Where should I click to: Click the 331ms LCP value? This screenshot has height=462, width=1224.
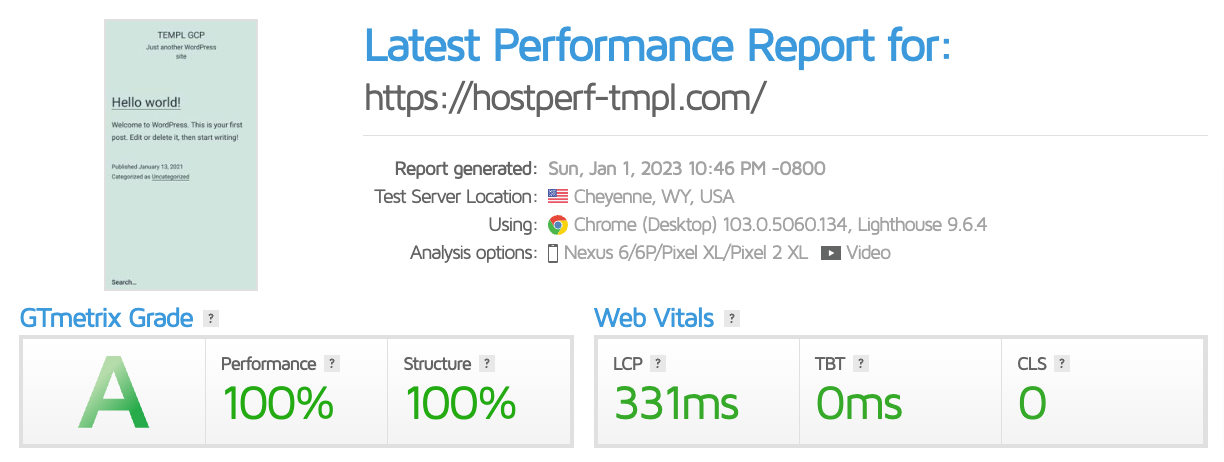coord(677,404)
